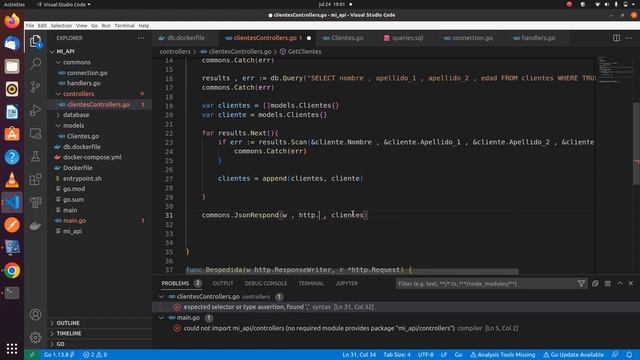Image resolution: width=640 pixels, height=360 pixels.
Task: Open Run and Debug view
Action: [36, 110]
